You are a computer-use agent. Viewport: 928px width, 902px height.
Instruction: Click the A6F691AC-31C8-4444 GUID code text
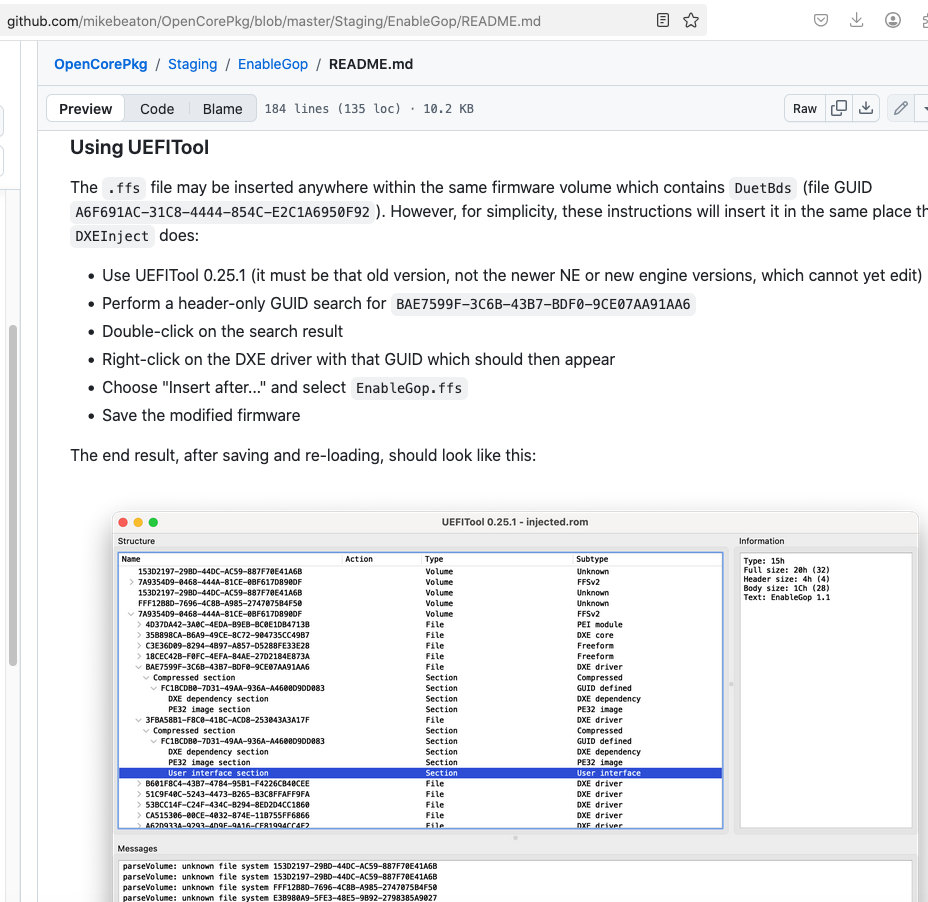tap(223, 212)
